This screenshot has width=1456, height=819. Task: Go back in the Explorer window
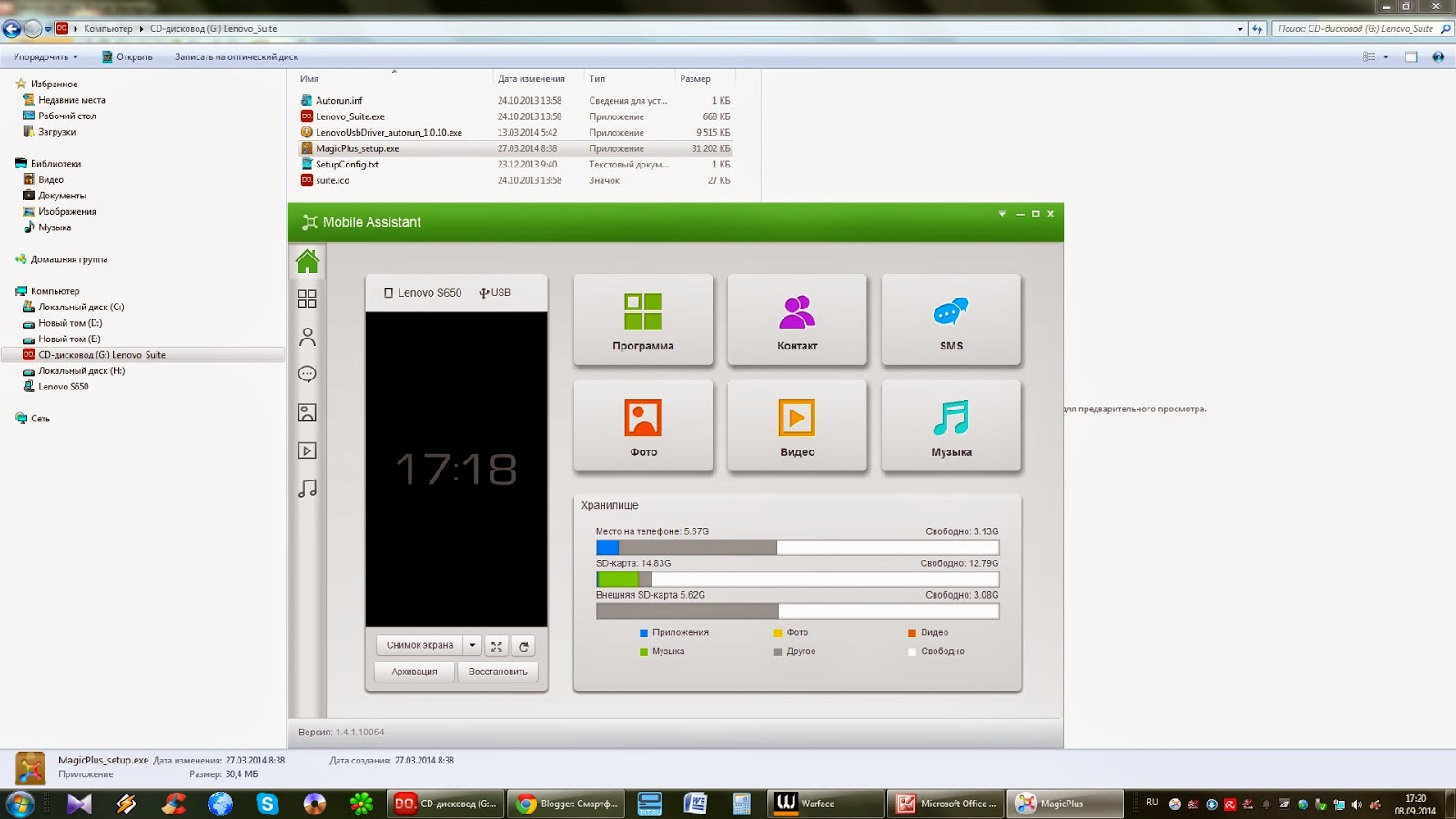12,29
